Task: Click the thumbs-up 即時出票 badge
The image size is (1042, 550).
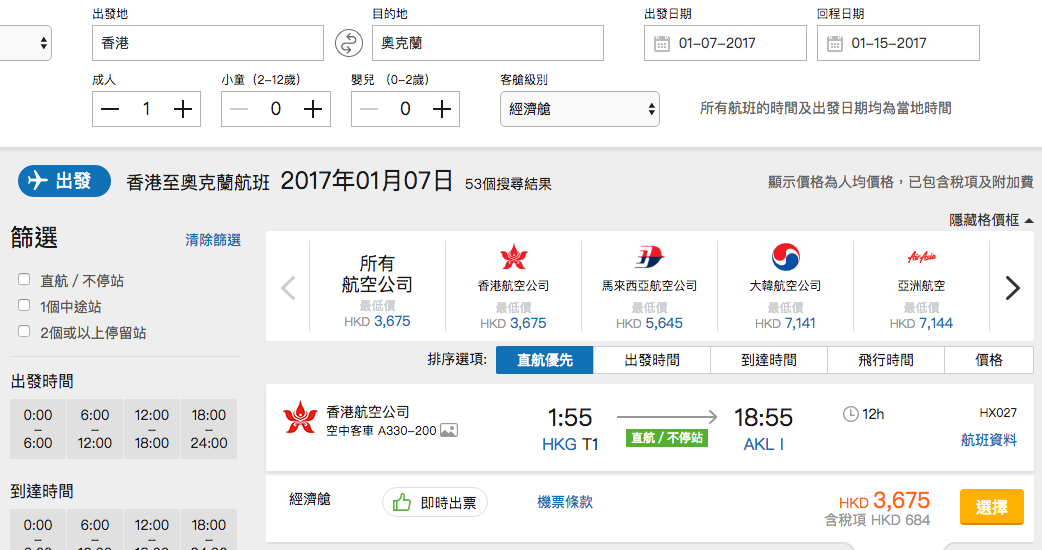Action: (x=435, y=502)
